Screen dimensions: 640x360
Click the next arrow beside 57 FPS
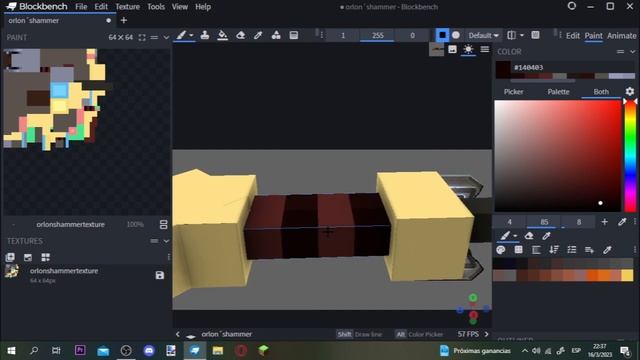tap(486, 334)
